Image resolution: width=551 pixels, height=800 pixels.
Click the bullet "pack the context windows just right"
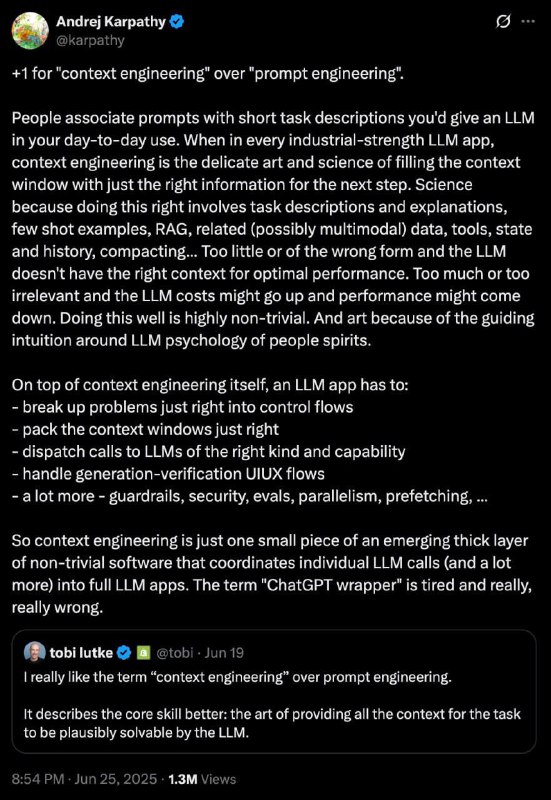[145, 429]
